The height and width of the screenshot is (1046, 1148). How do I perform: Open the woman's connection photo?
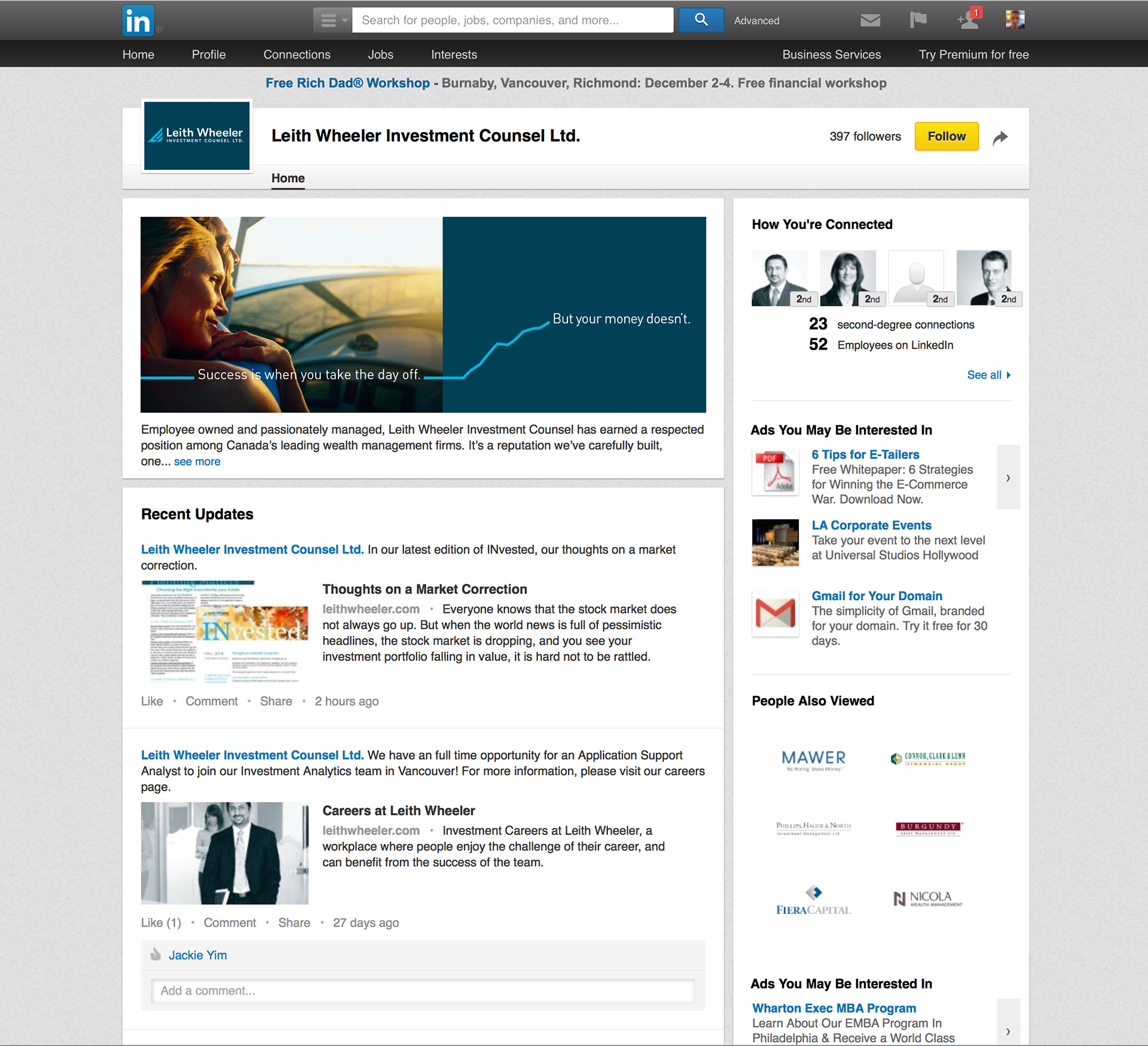pos(848,278)
